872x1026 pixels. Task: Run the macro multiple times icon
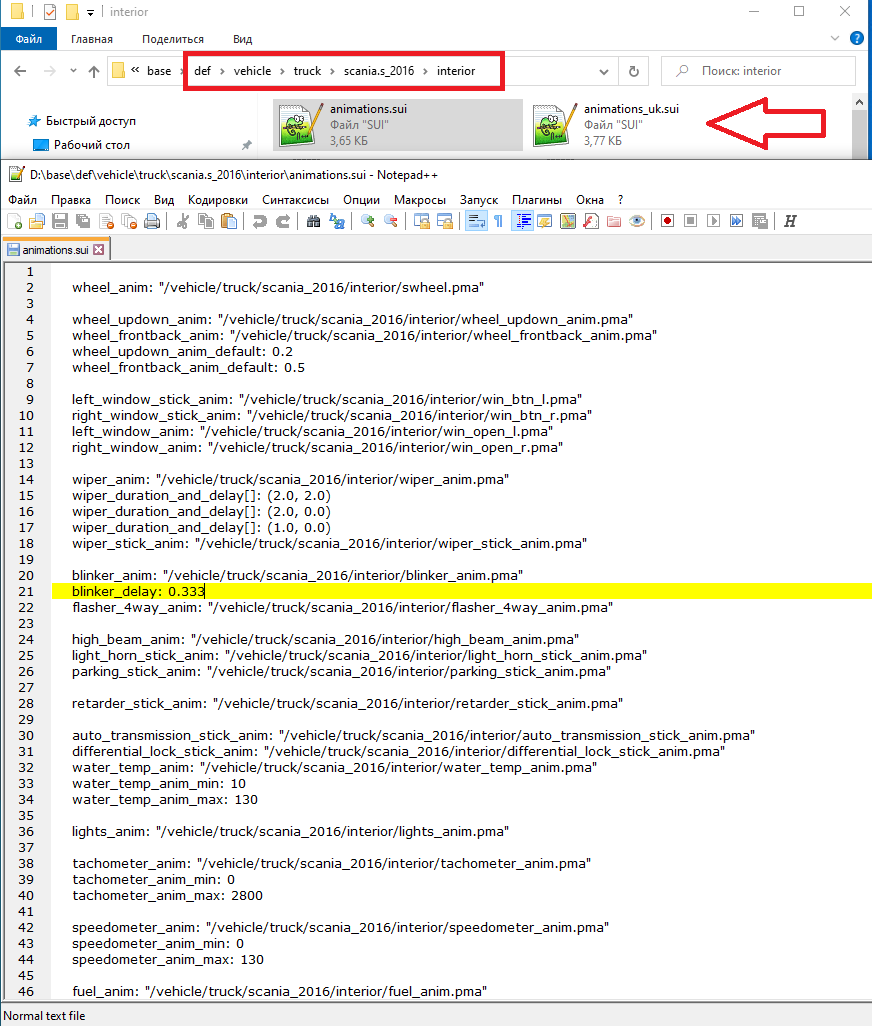737,221
